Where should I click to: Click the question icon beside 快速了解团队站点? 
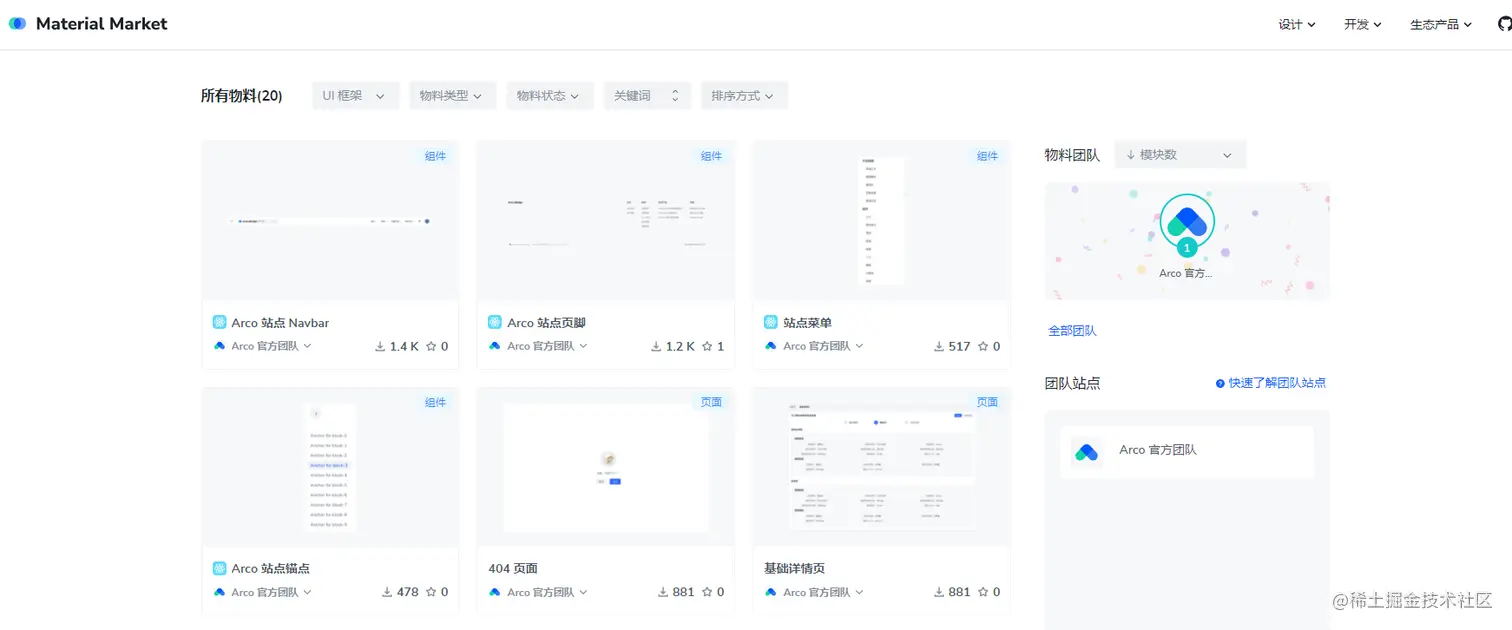coord(1220,383)
